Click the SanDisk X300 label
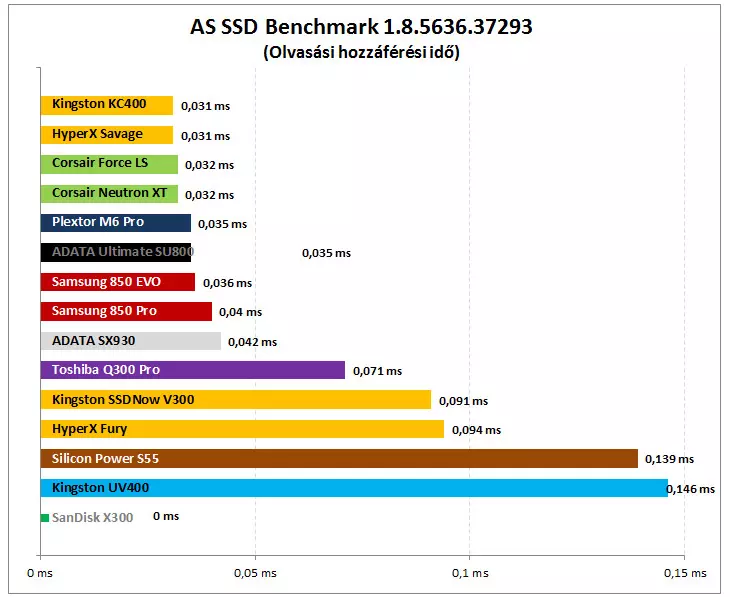The image size is (730, 597). tap(93, 517)
